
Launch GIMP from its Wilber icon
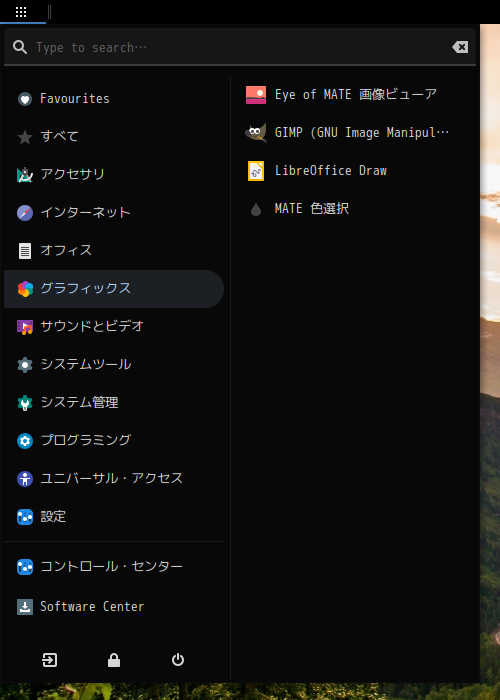click(256, 133)
